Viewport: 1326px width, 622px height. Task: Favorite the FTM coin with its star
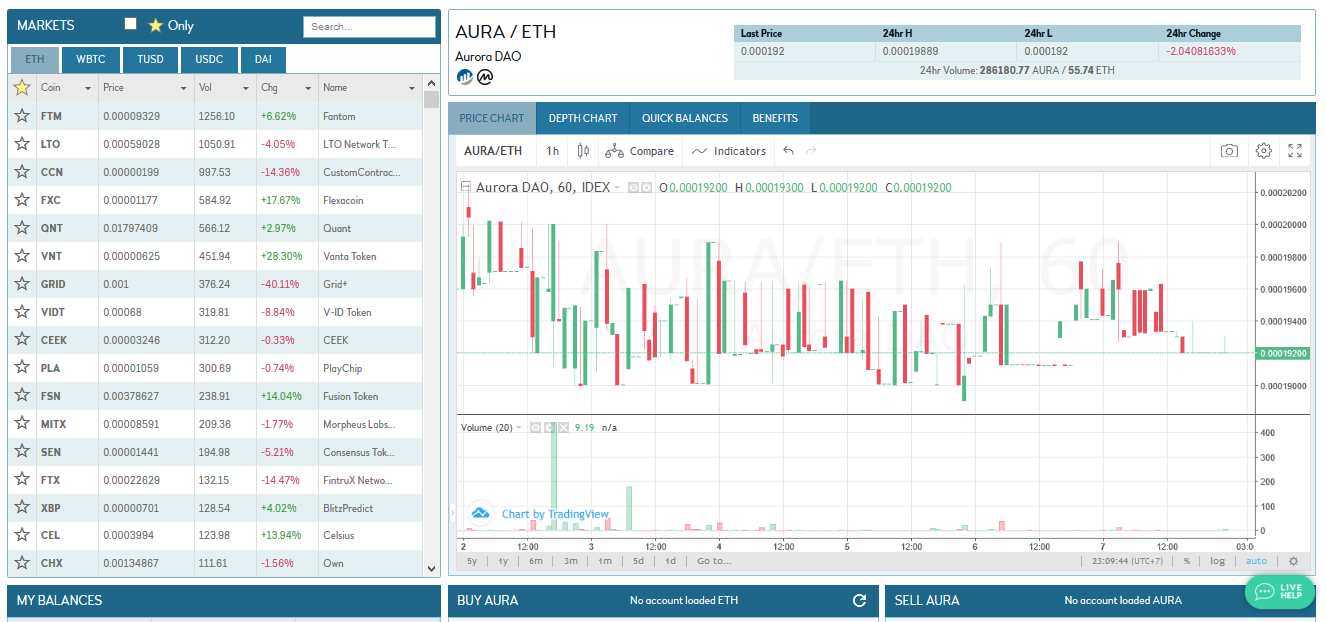[21, 116]
